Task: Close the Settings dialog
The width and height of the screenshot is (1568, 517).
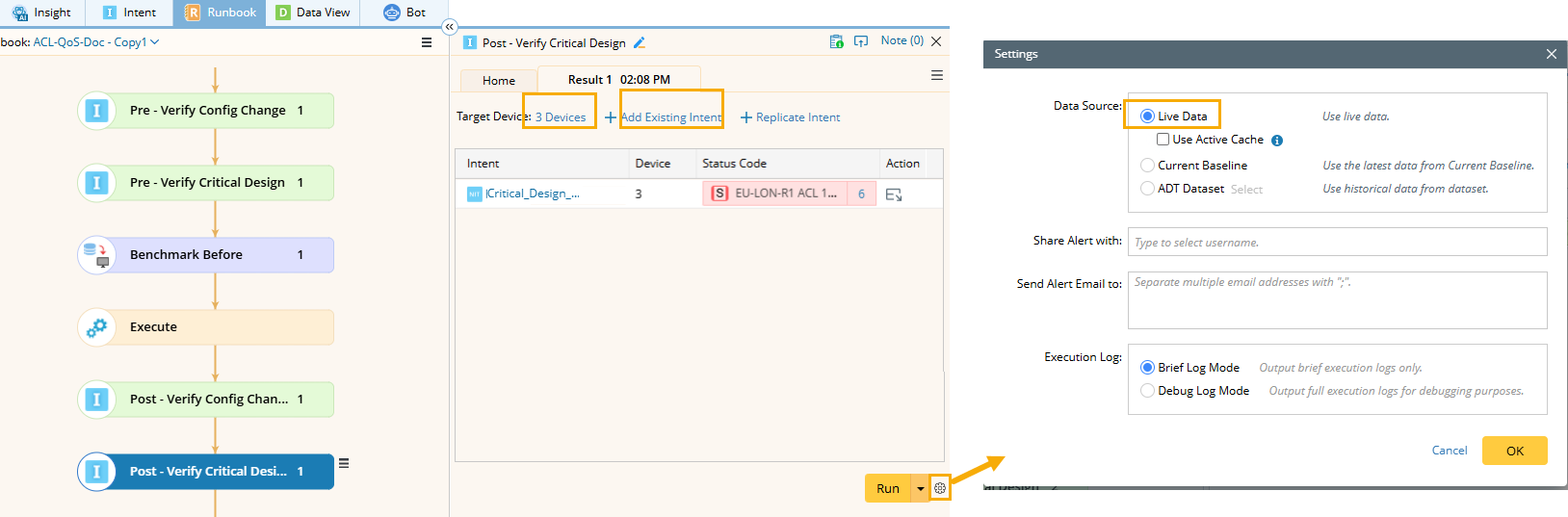Action: [x=1551, y=54]
